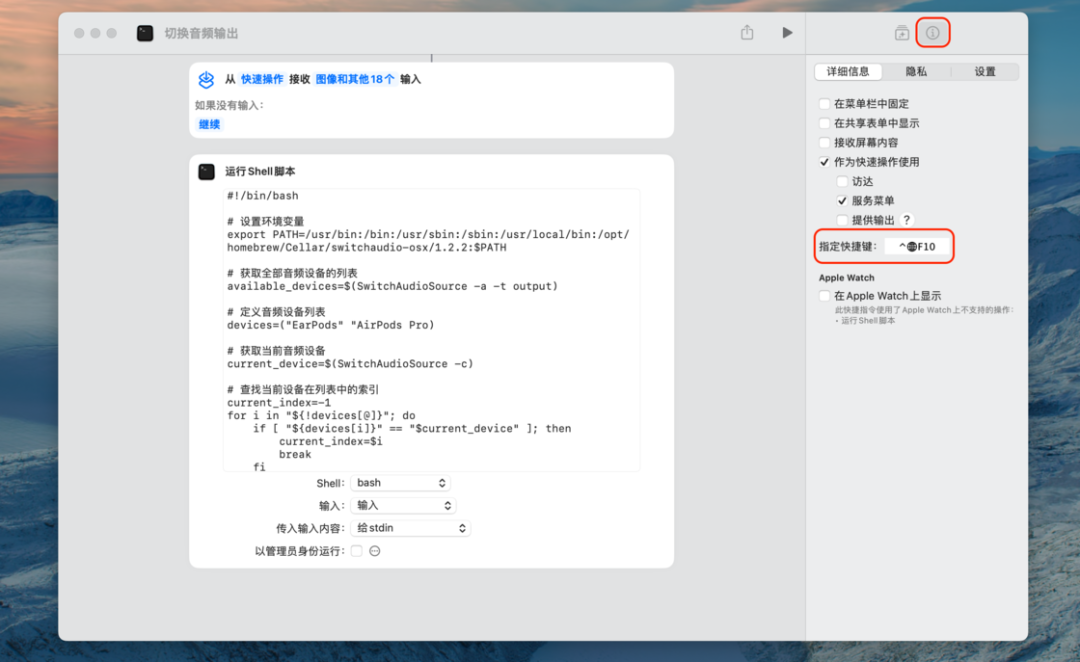
Task: Click the '# 获取全部音频设备的列表' comment line
Action: pos(292,273)
